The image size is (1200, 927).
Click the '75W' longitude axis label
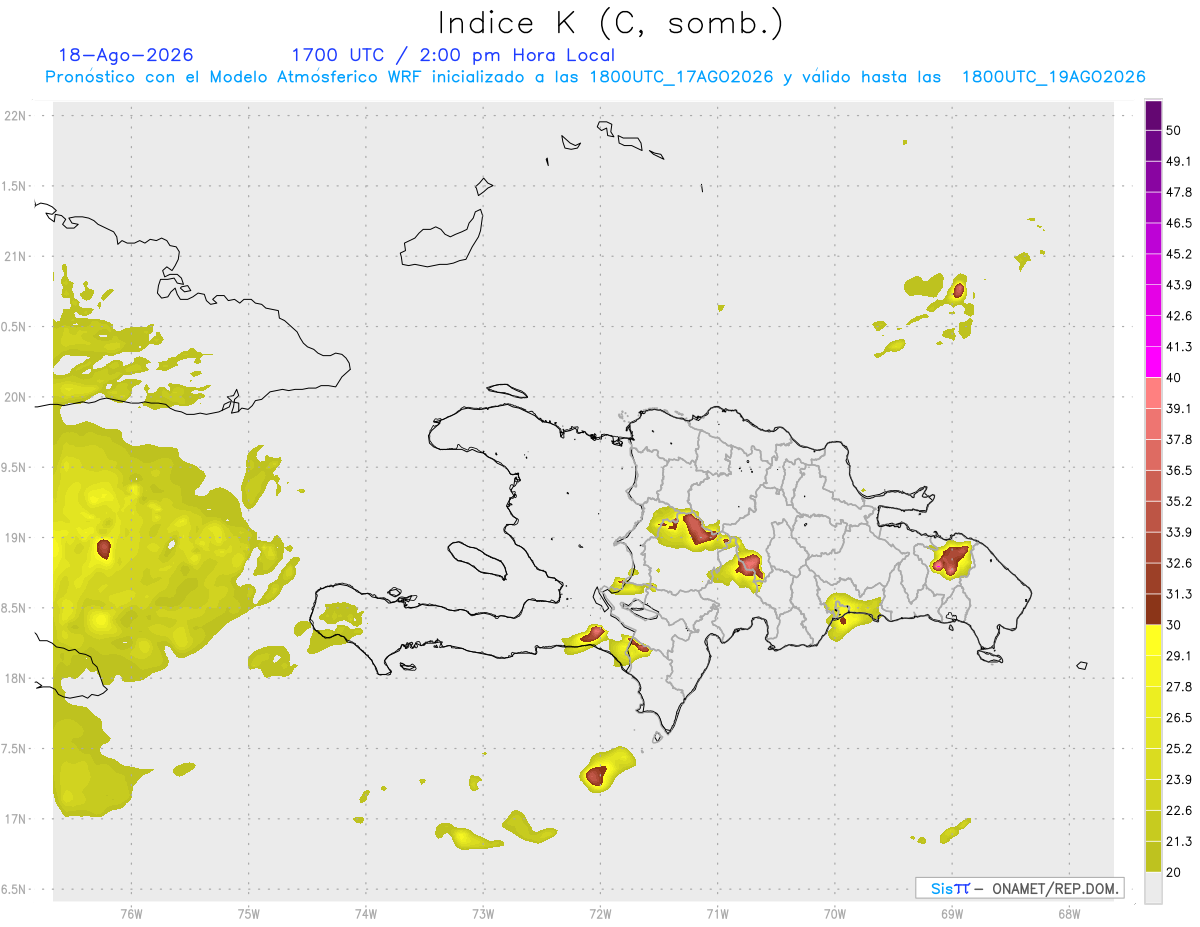pyautogui.click(x=248, y=913)
